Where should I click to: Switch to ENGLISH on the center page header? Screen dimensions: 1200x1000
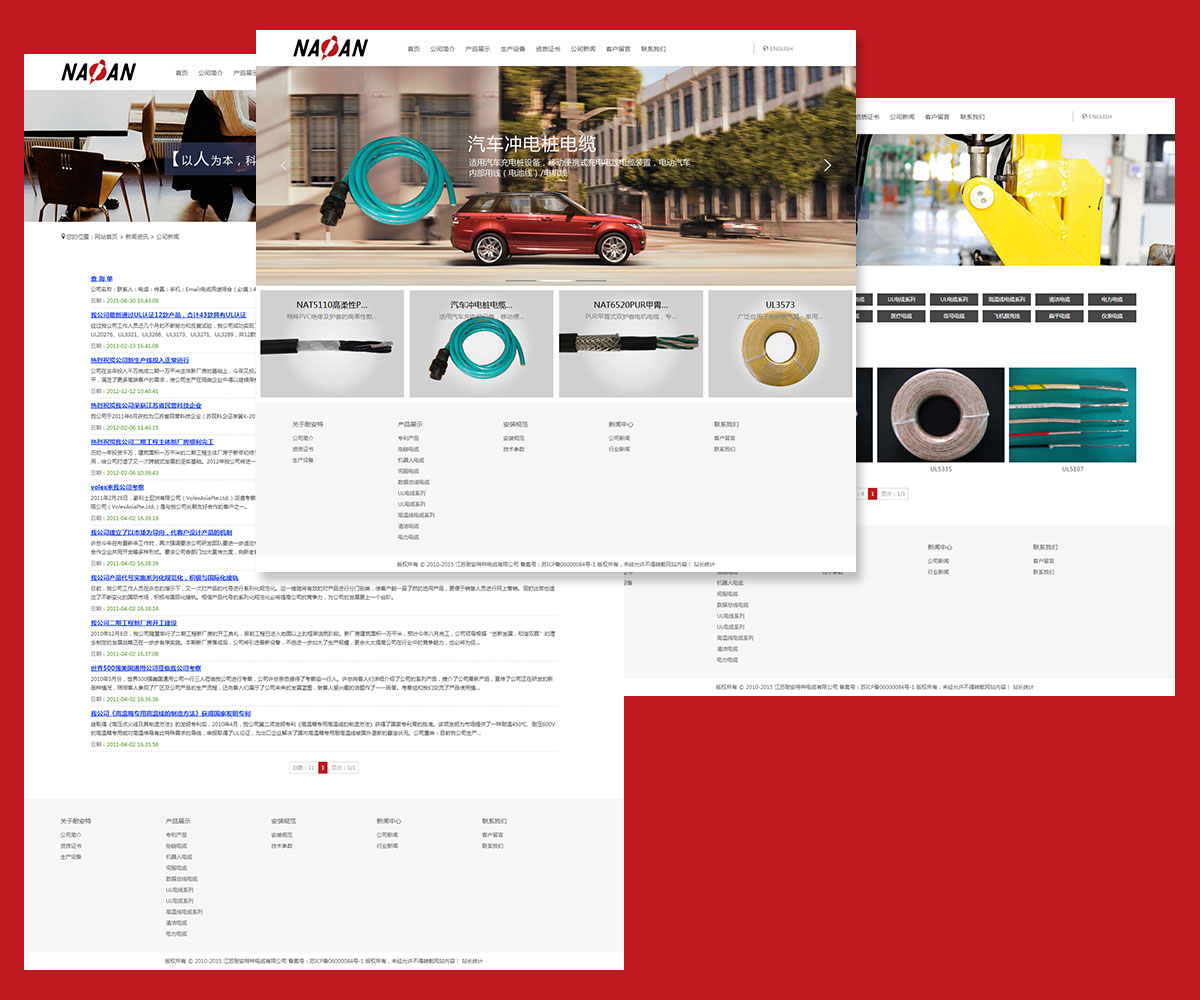[x=778, y=48]
